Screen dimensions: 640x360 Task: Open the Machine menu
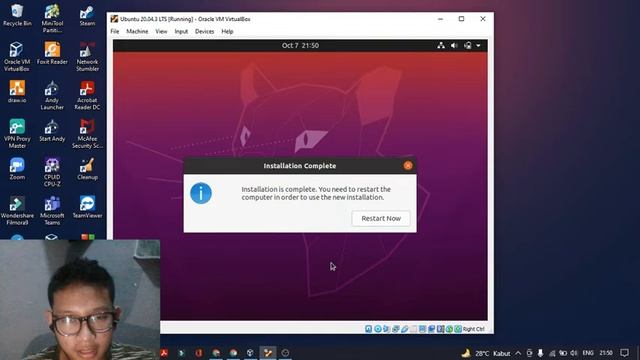[x=137, y=31]
